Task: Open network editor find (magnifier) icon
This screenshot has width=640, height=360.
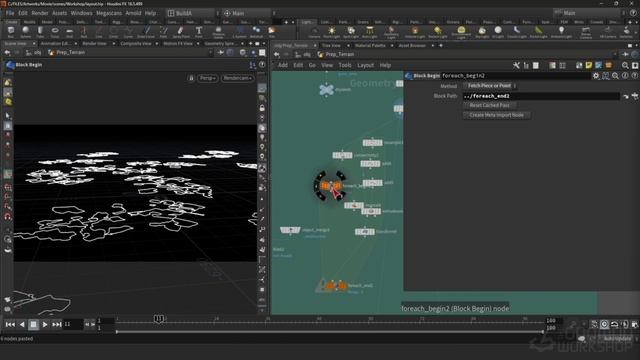Action: click(x=625, y=65)
